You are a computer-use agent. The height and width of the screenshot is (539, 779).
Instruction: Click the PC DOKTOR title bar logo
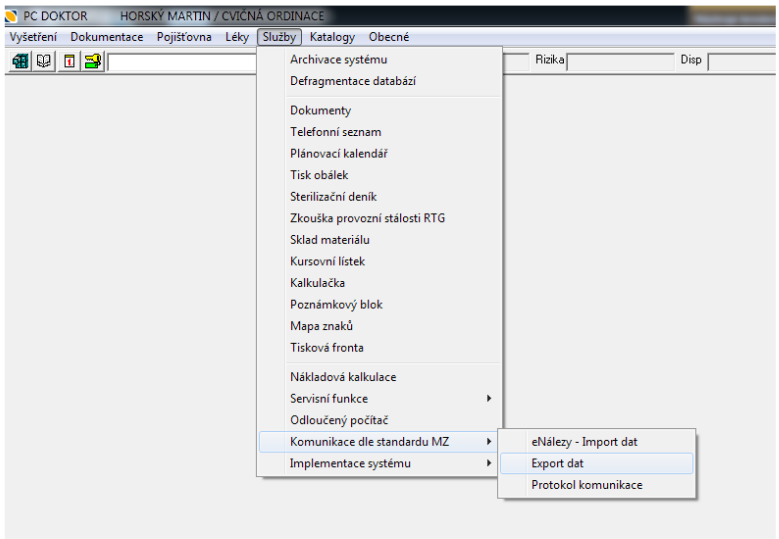(11, 17)
